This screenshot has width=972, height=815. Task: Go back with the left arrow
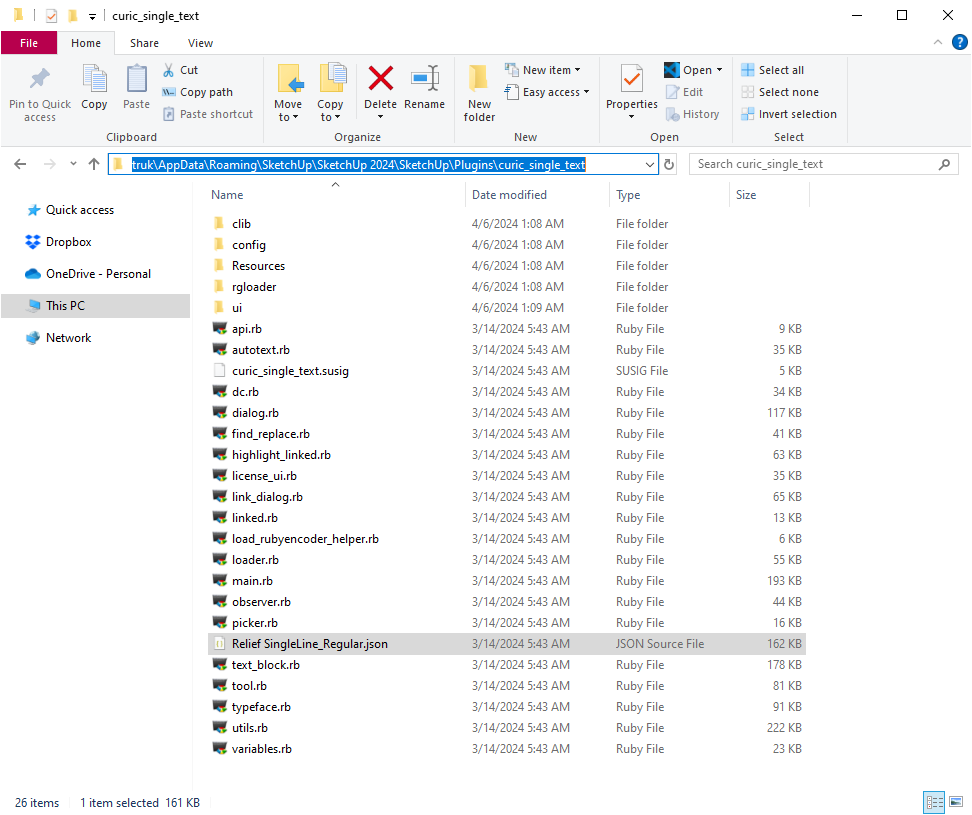click(20, 164)
